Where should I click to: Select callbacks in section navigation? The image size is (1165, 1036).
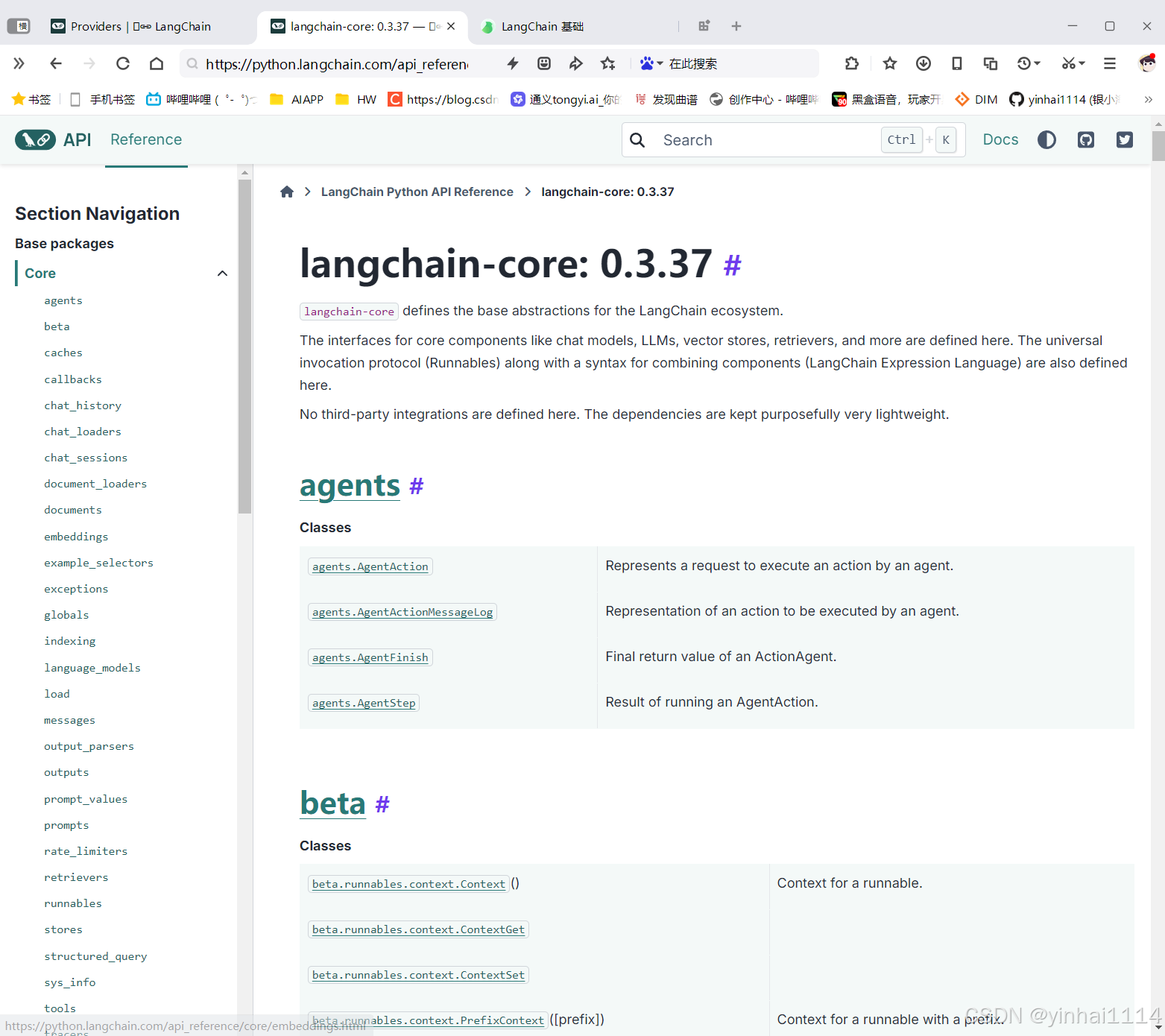tap(73, 379)
